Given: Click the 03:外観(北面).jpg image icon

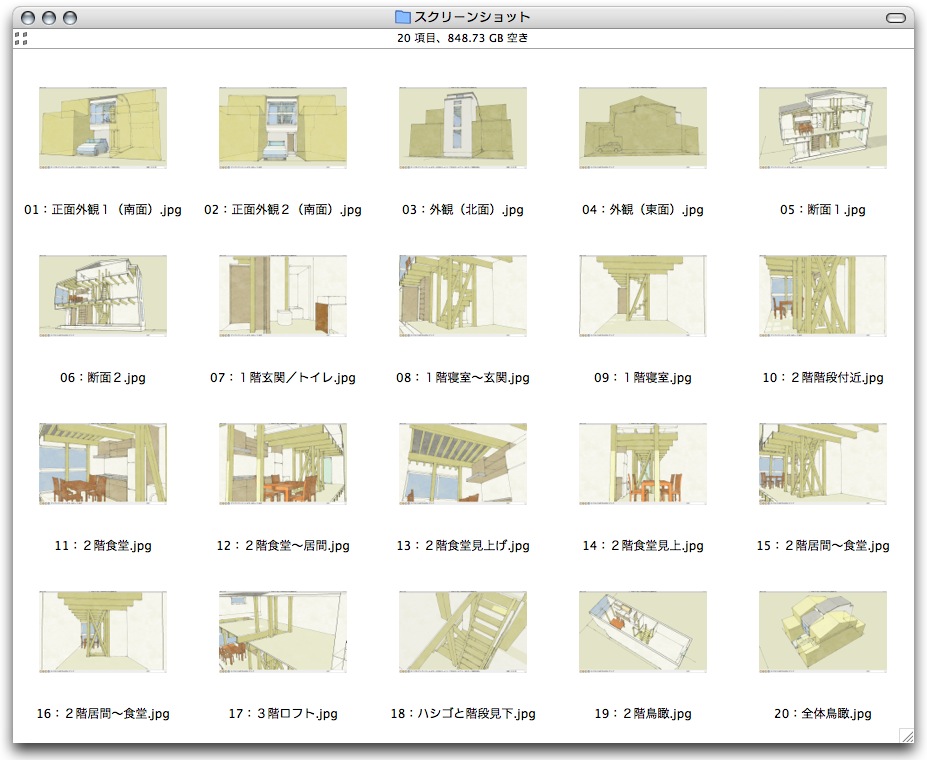Looking at the screenshot, I should tap(463, 127).
